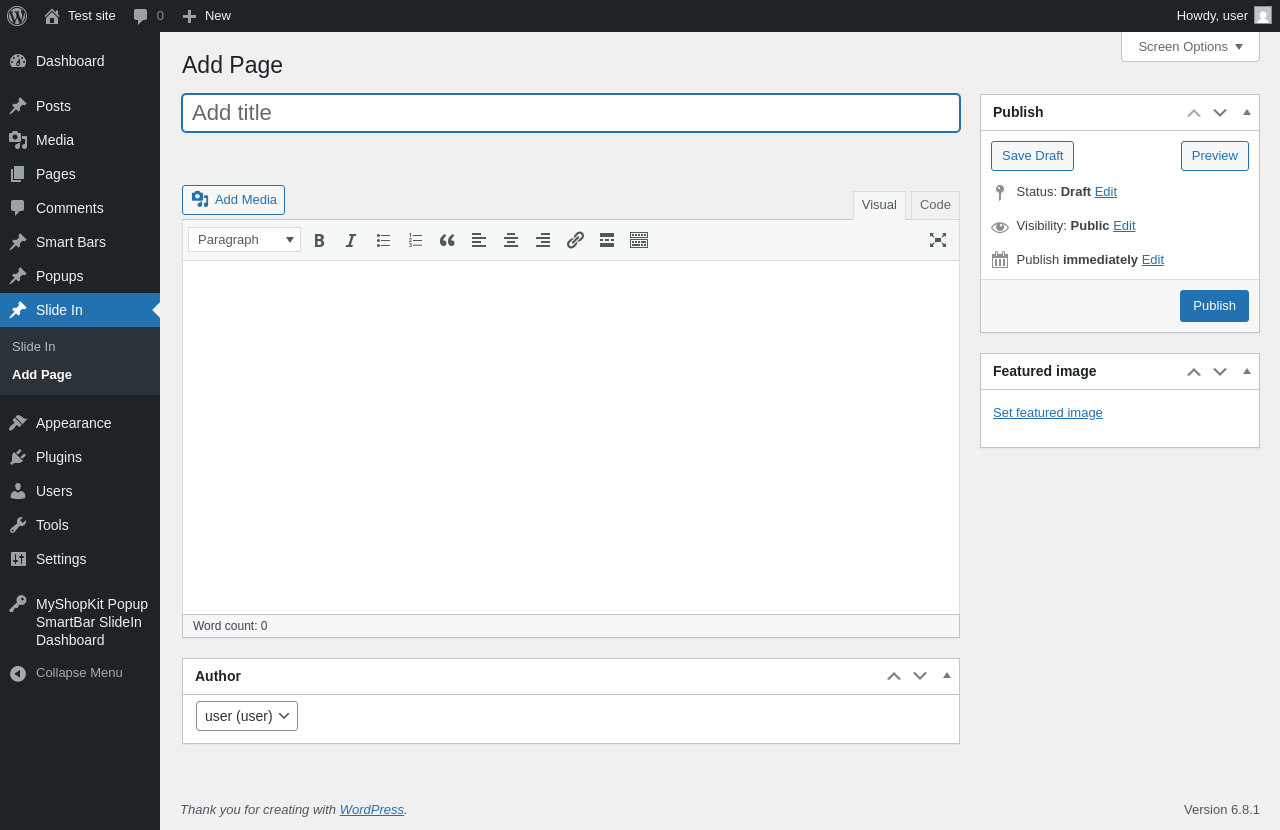Viewport: 1280px width, 830px height.
Task: Click the user avatar in admin bar
Action: click(1263, 15)
